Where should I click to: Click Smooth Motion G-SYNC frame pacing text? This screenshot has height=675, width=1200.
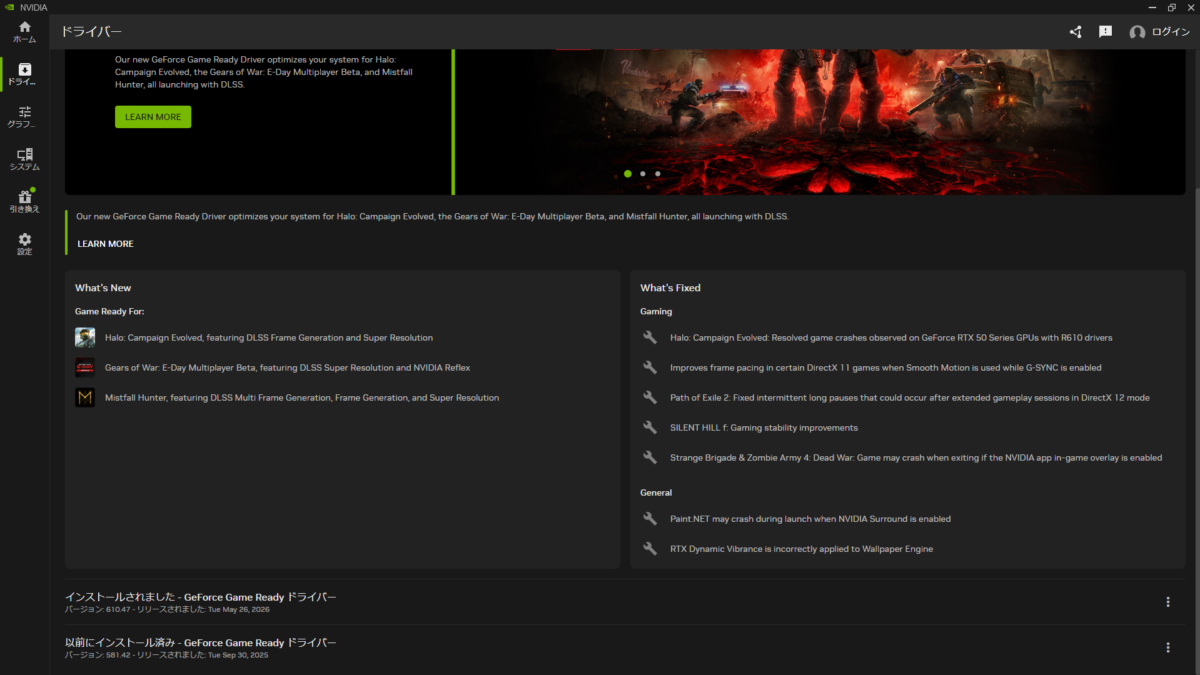(x=886, y=368)
